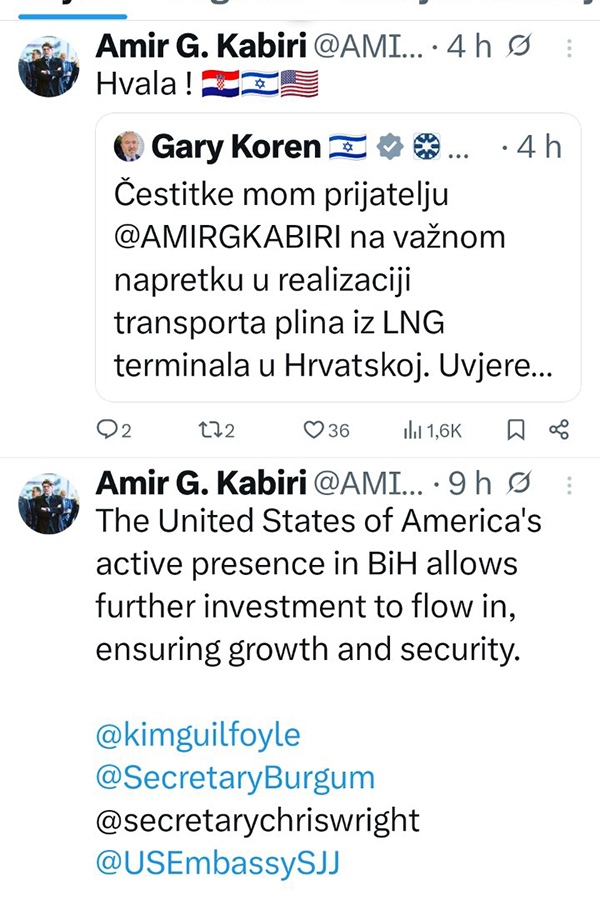Open profile picture on the 9 h tweet
Screen dimensions: 600x900
(49, 503)
